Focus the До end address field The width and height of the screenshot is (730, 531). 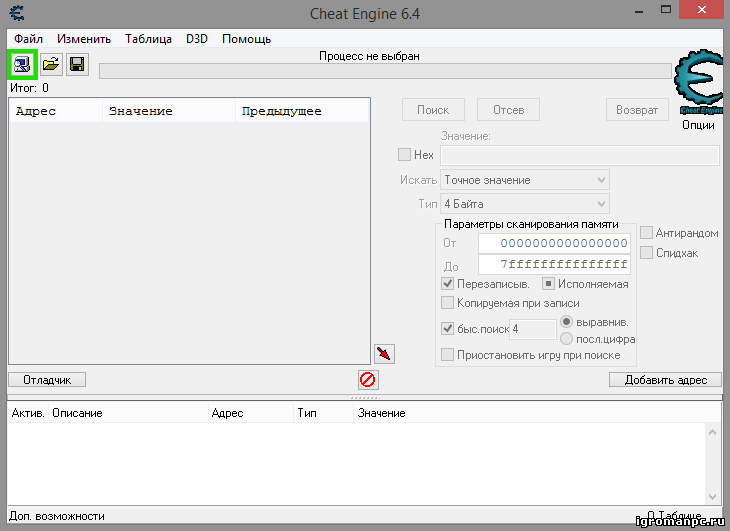click(554, 264)
